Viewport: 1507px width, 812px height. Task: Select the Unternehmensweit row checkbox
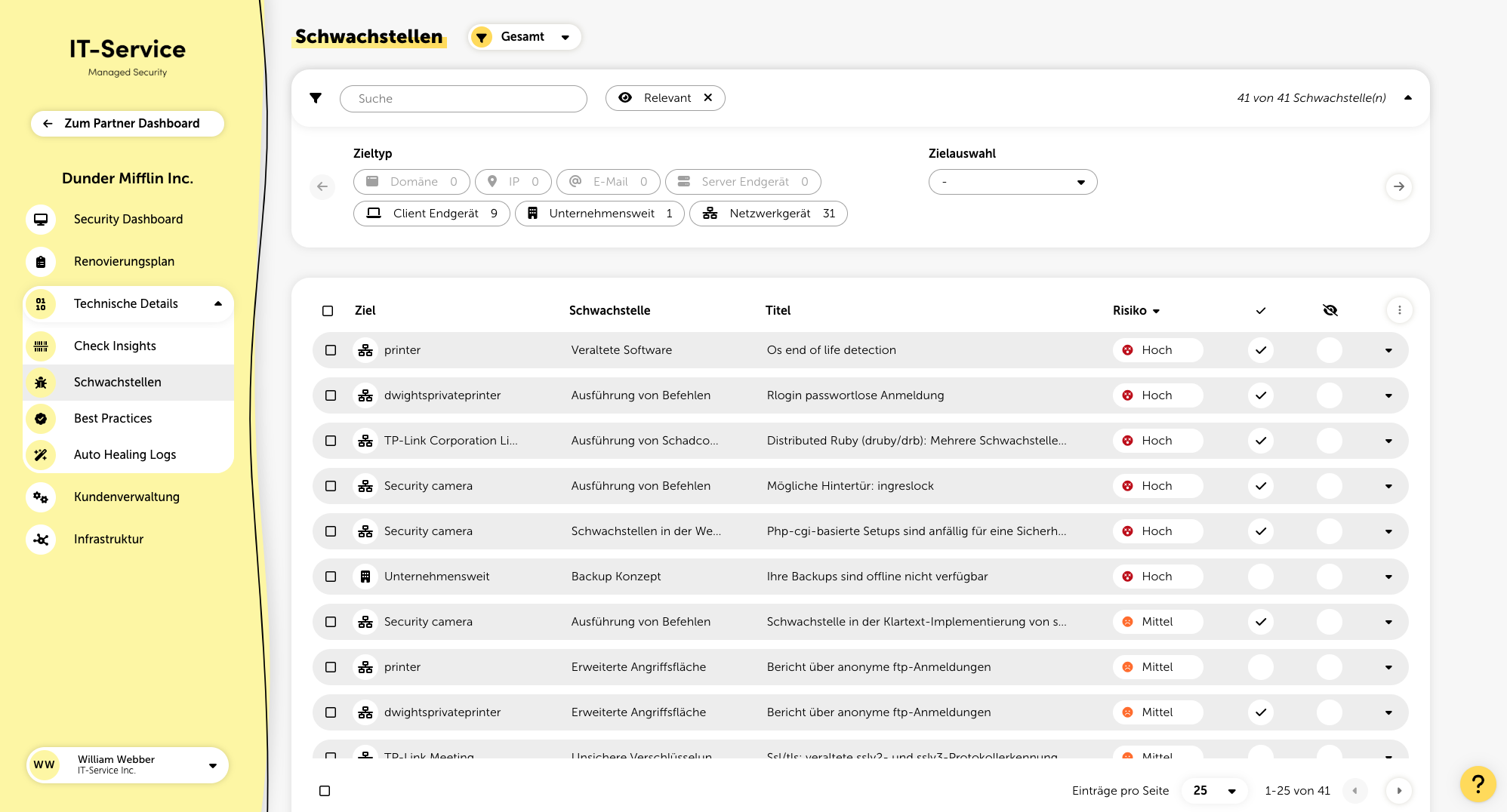point(331,577)
